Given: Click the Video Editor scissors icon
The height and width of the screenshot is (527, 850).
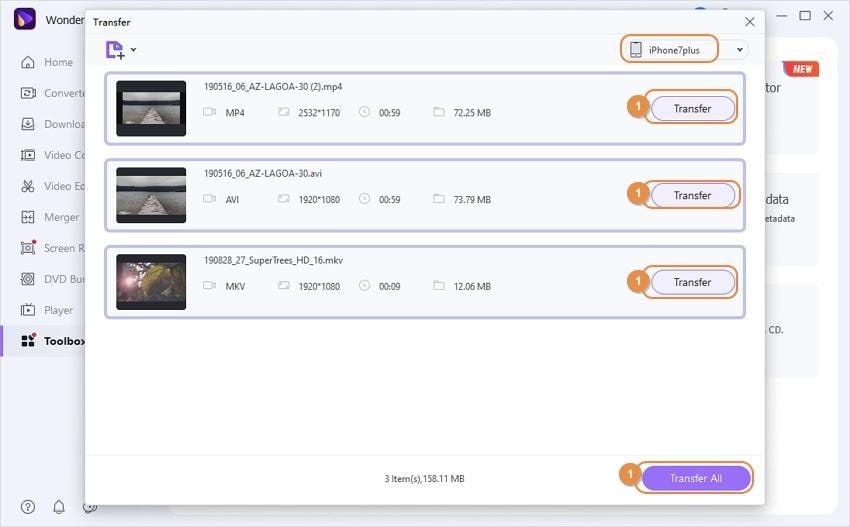Looking at the screenshot, I should click(28, 186).
